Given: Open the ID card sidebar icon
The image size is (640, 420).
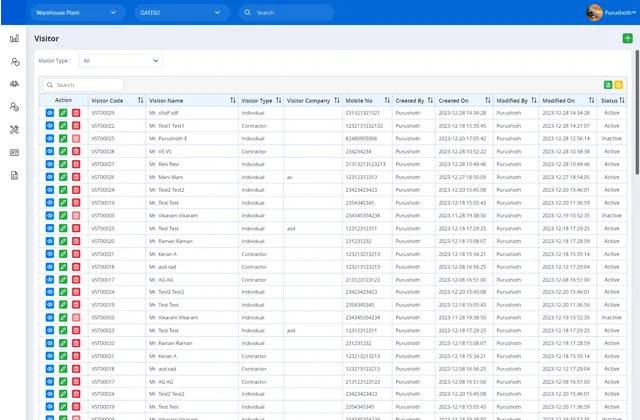Looking at the screenshot, I should click(14, 152).
